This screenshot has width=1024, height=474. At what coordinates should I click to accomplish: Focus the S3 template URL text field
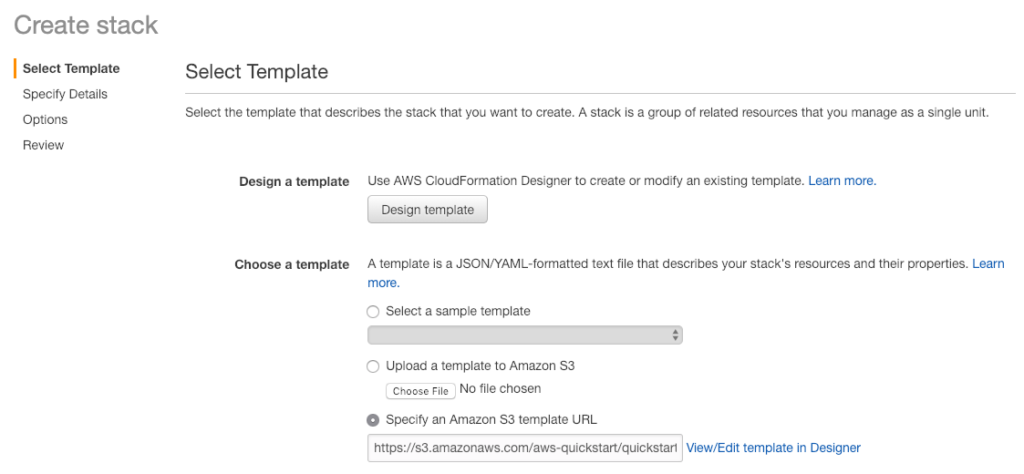(x=524, y=448)
